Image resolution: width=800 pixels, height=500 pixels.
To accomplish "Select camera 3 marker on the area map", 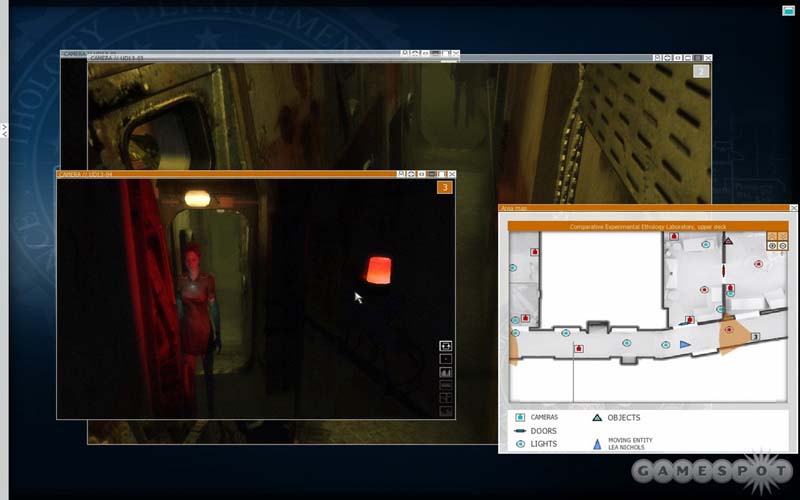I will point(755,337).
